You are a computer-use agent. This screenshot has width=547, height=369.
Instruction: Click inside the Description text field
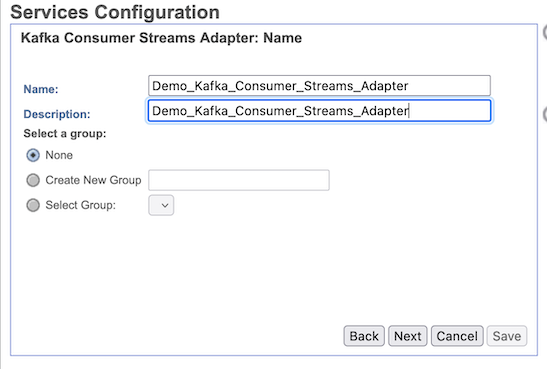click(x=319, y=111)
